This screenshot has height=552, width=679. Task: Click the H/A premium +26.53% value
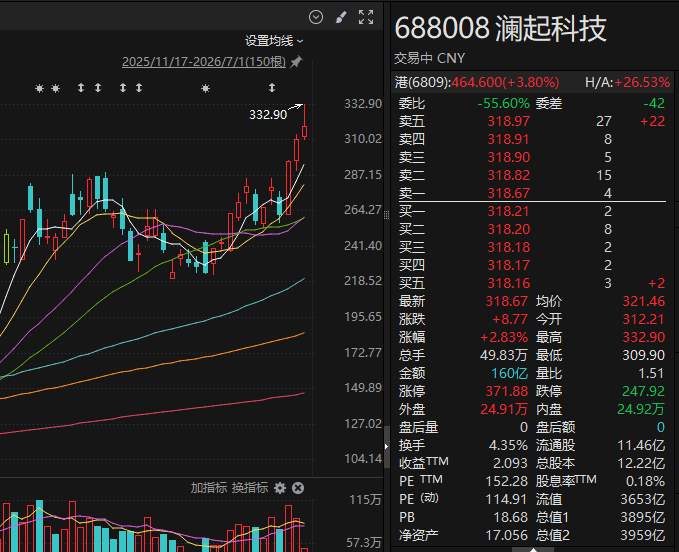[642, 82]
